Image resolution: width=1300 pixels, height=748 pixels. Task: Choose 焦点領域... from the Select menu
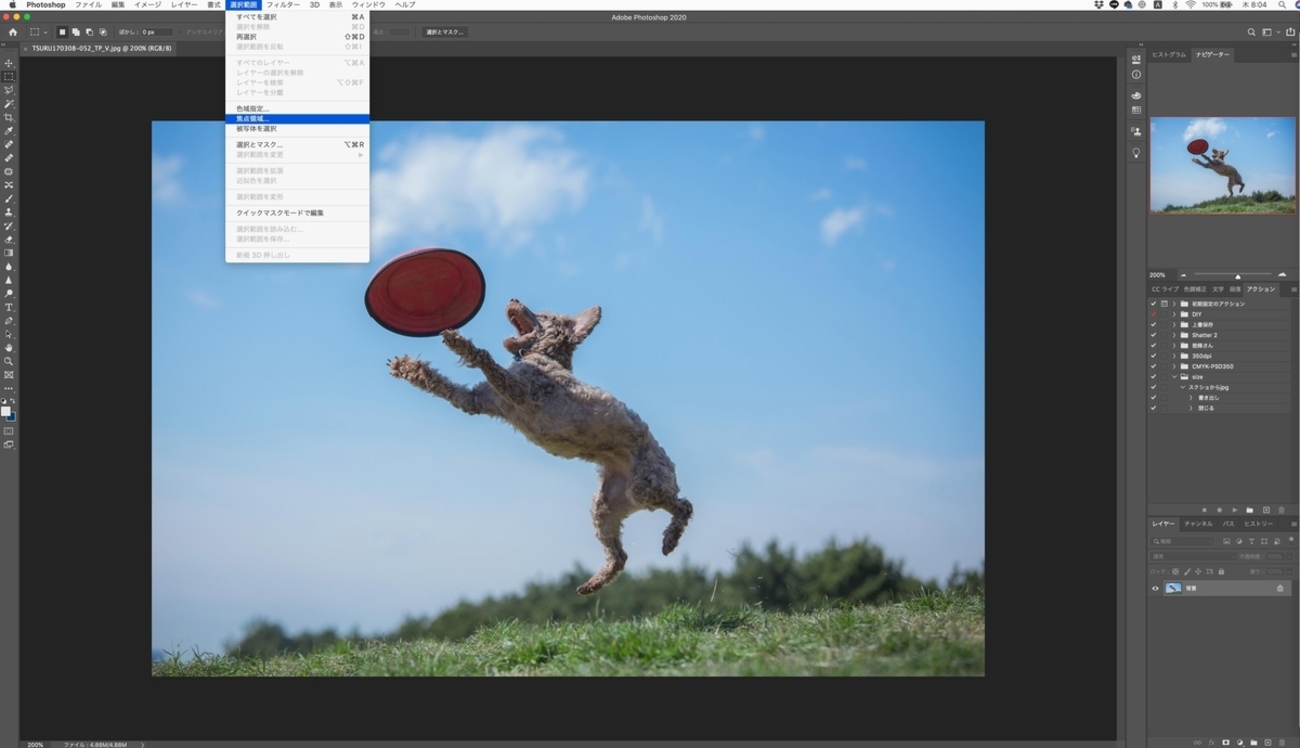tap(253, 119)
